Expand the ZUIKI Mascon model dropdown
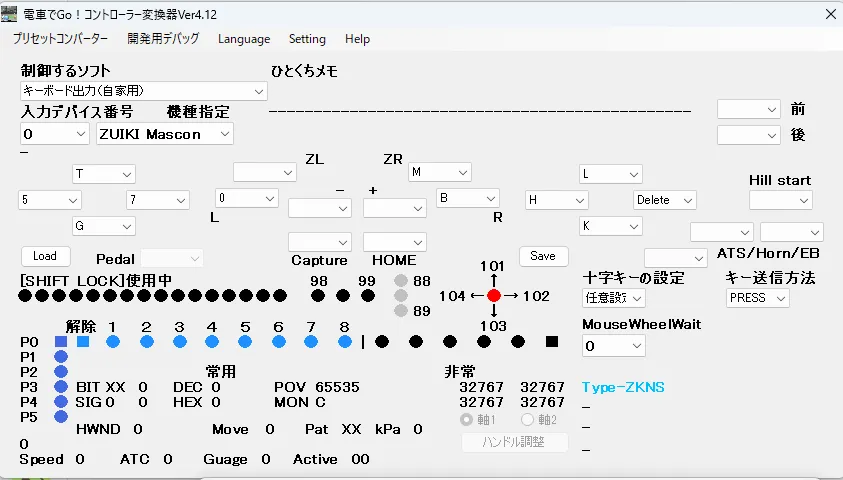843x480 pixels. [x=165, y=134]
